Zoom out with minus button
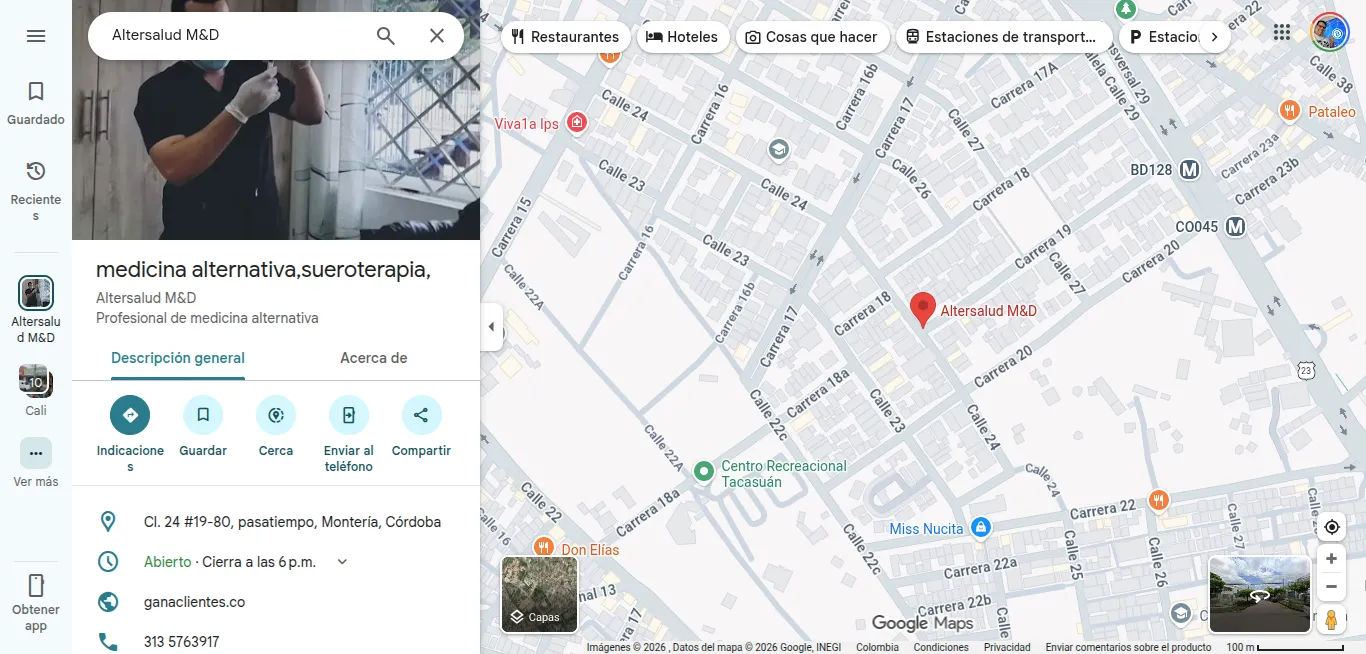1366x654 pixels. coord(1331,587)
